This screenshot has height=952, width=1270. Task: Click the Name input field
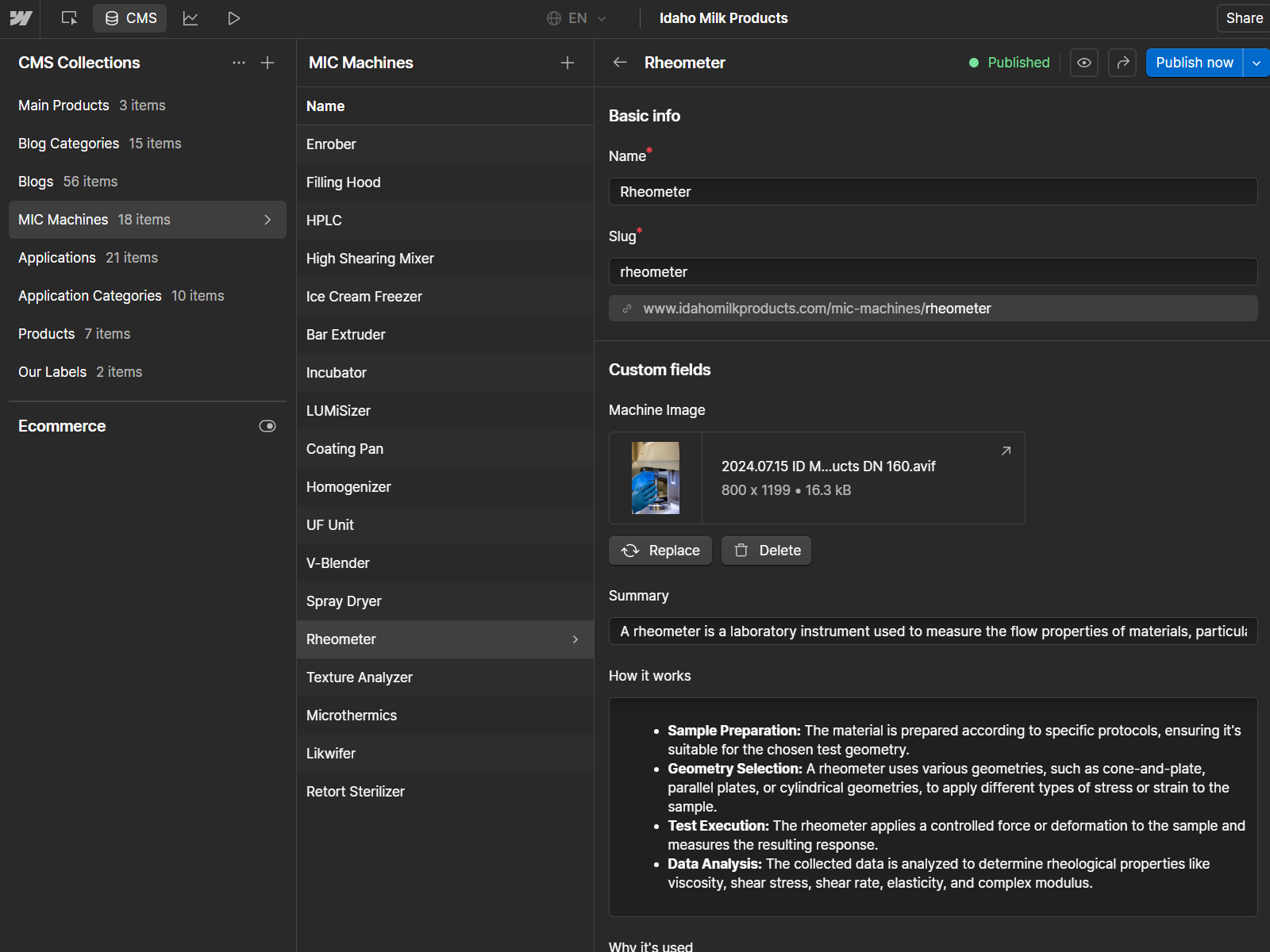(x=933, y=192)
